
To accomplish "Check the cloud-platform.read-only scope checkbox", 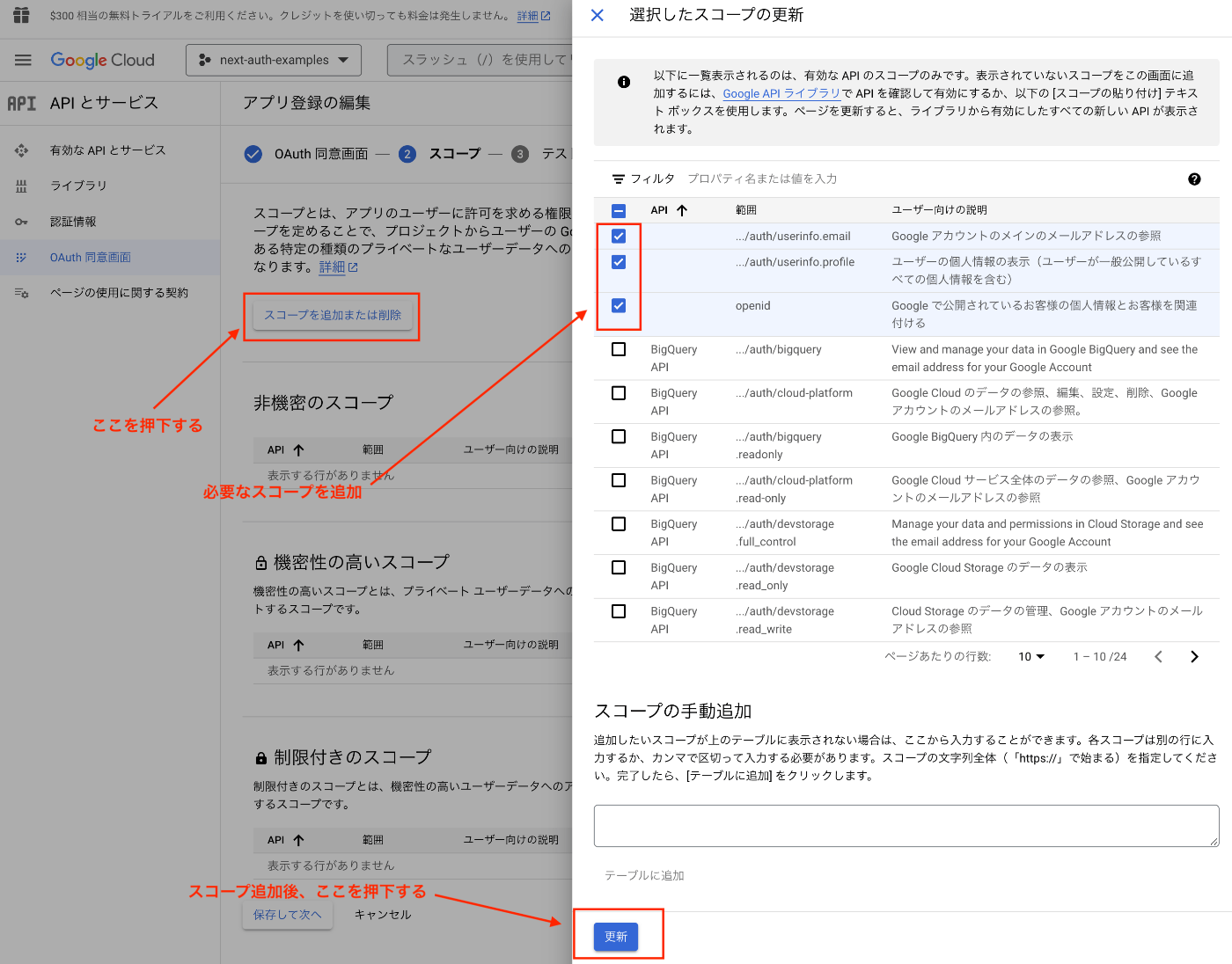I will (619, 480).
